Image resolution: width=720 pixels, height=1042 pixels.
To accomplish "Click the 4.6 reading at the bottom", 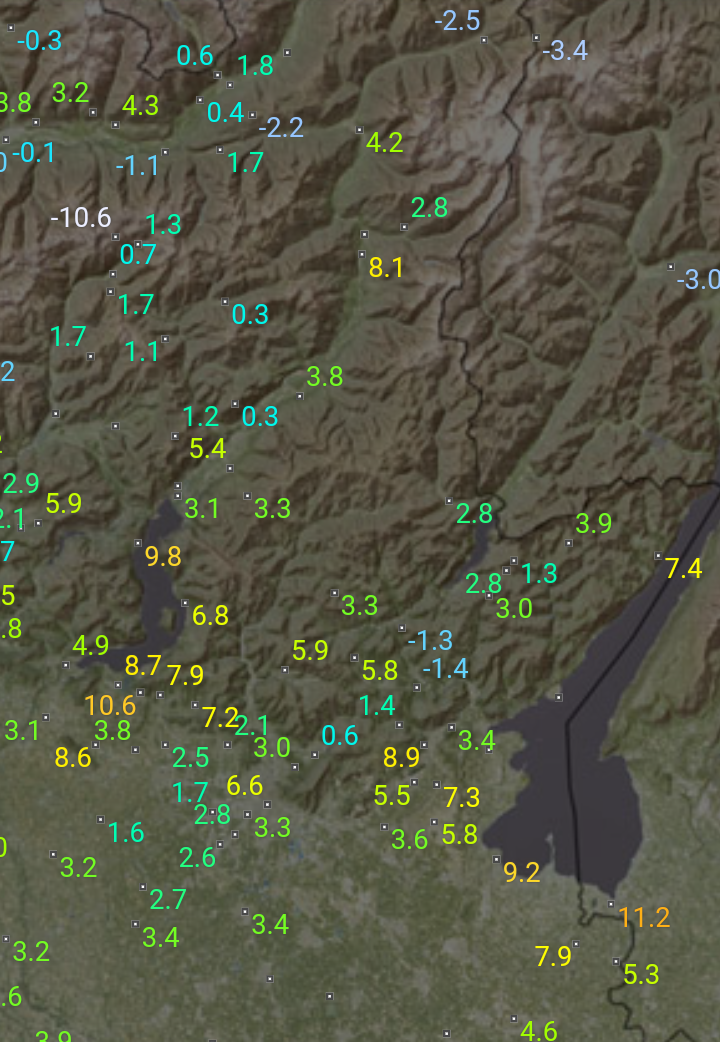I will pos(538,1030).
